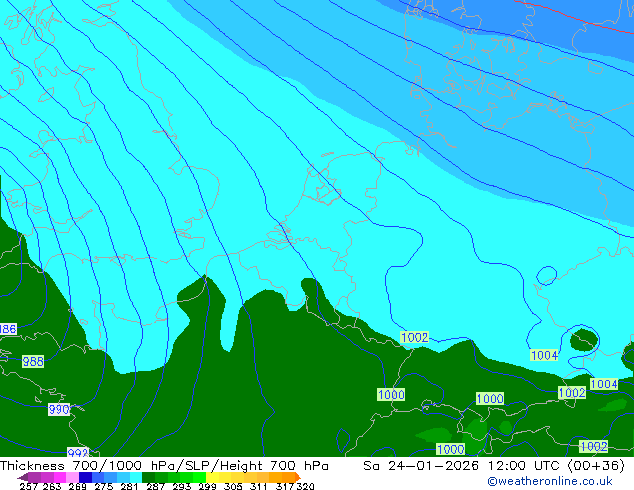Click the legend value 305
This screenshot has width=634, height=490.
pyautogui.click(x=233, y=486)
